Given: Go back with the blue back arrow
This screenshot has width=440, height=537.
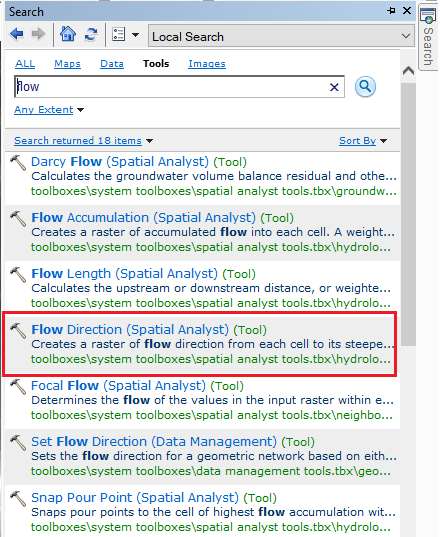Looking at the screenshot, I should 17,34.
